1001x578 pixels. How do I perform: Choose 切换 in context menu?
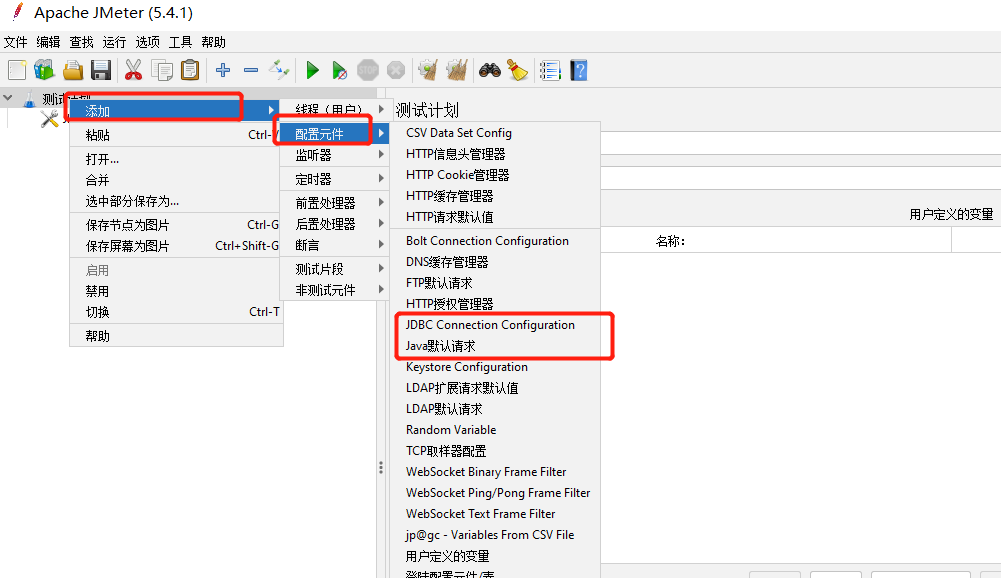click(x=175, y=312)
